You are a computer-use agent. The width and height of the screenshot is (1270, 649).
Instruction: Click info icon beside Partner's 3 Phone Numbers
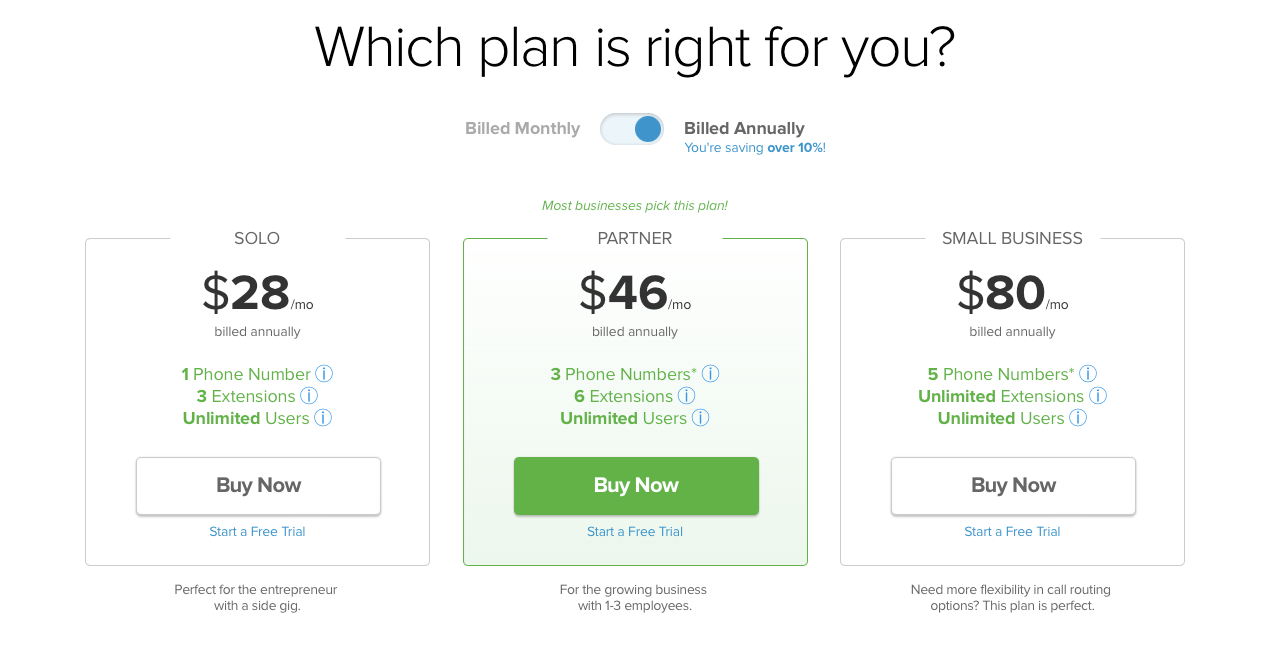pyautogui.click(x=710, y=374)
